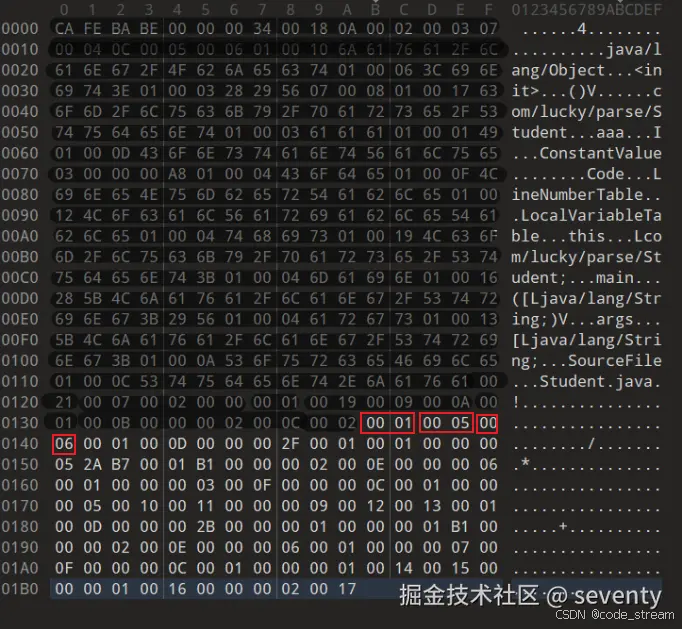Click the decoded text '[Ljava/lang/Stri'

point(587,340)
